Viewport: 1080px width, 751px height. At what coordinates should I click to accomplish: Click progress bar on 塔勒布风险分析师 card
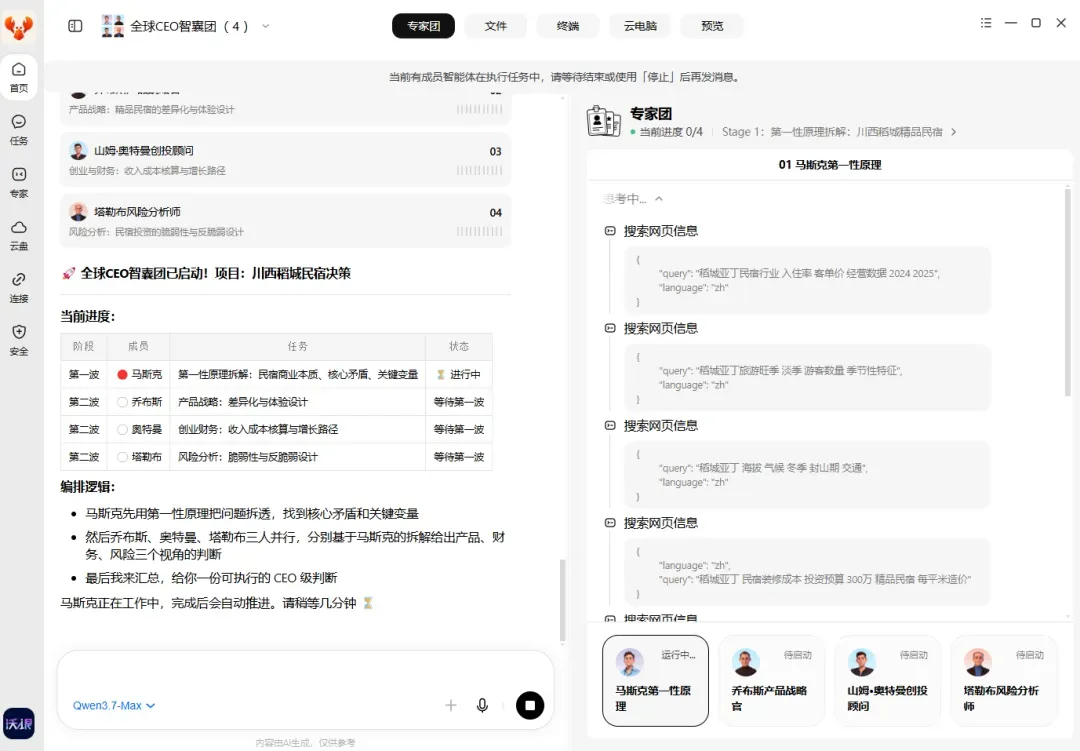tap(479, 232)
